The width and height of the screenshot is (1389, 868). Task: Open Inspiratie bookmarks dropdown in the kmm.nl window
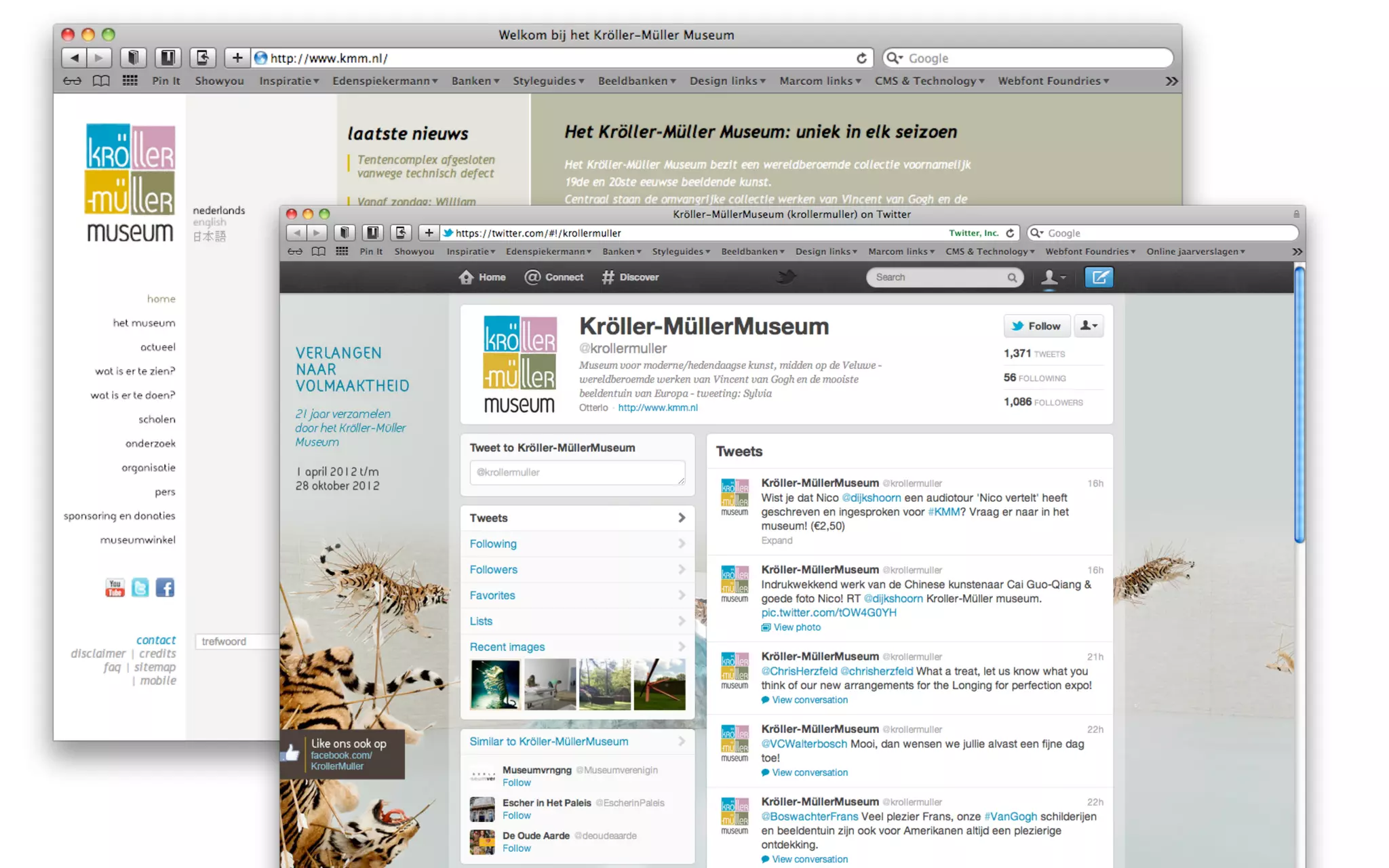(x=289, y=81)
